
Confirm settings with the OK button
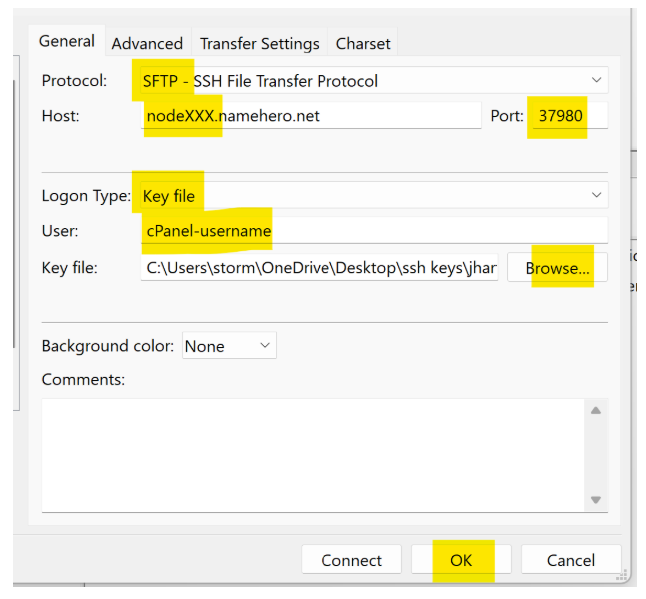coord(460,560)
